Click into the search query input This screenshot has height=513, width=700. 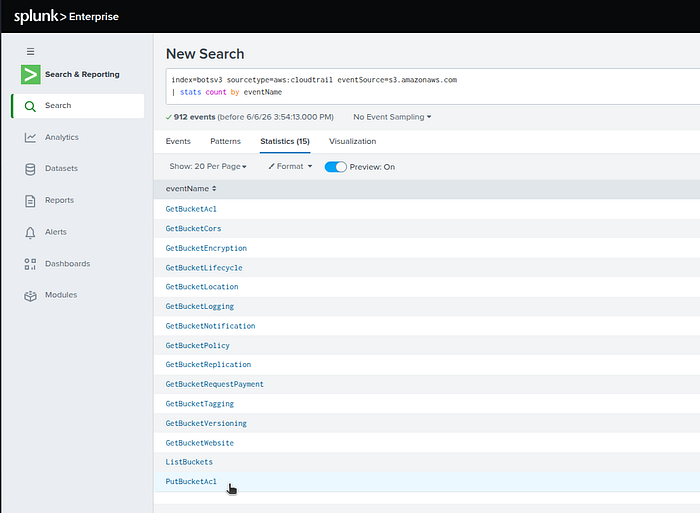[432, 87]
